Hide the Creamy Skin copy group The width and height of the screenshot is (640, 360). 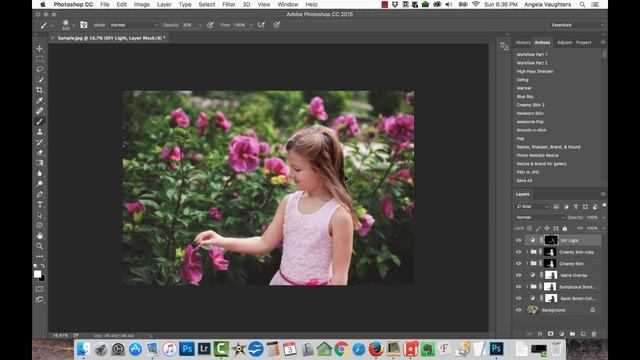tap(518, 252)
